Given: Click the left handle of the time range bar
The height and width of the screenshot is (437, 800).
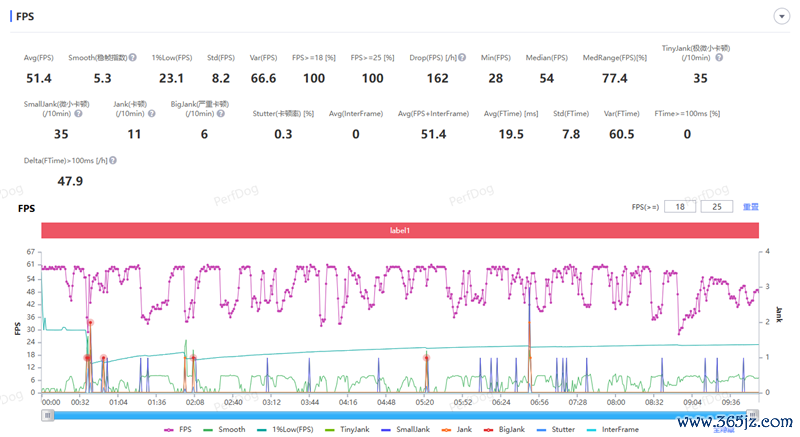Looking at the screenshot, I should point(47,416).
